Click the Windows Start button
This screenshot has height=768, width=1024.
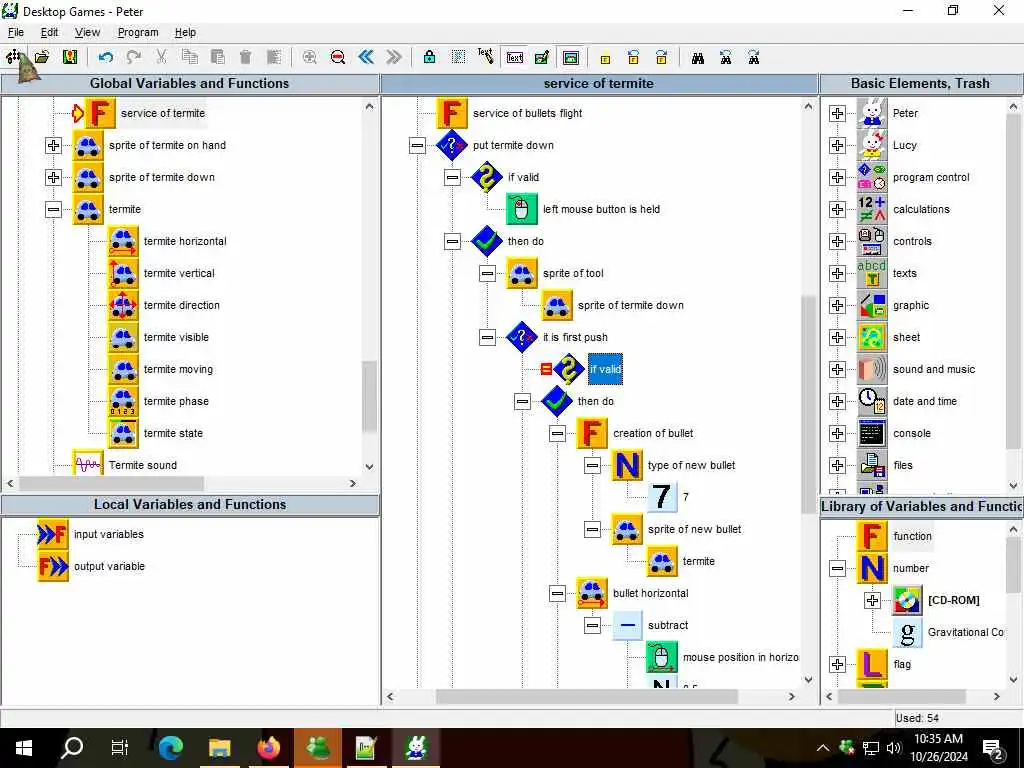pyautogui.click(x=23, y=747)
